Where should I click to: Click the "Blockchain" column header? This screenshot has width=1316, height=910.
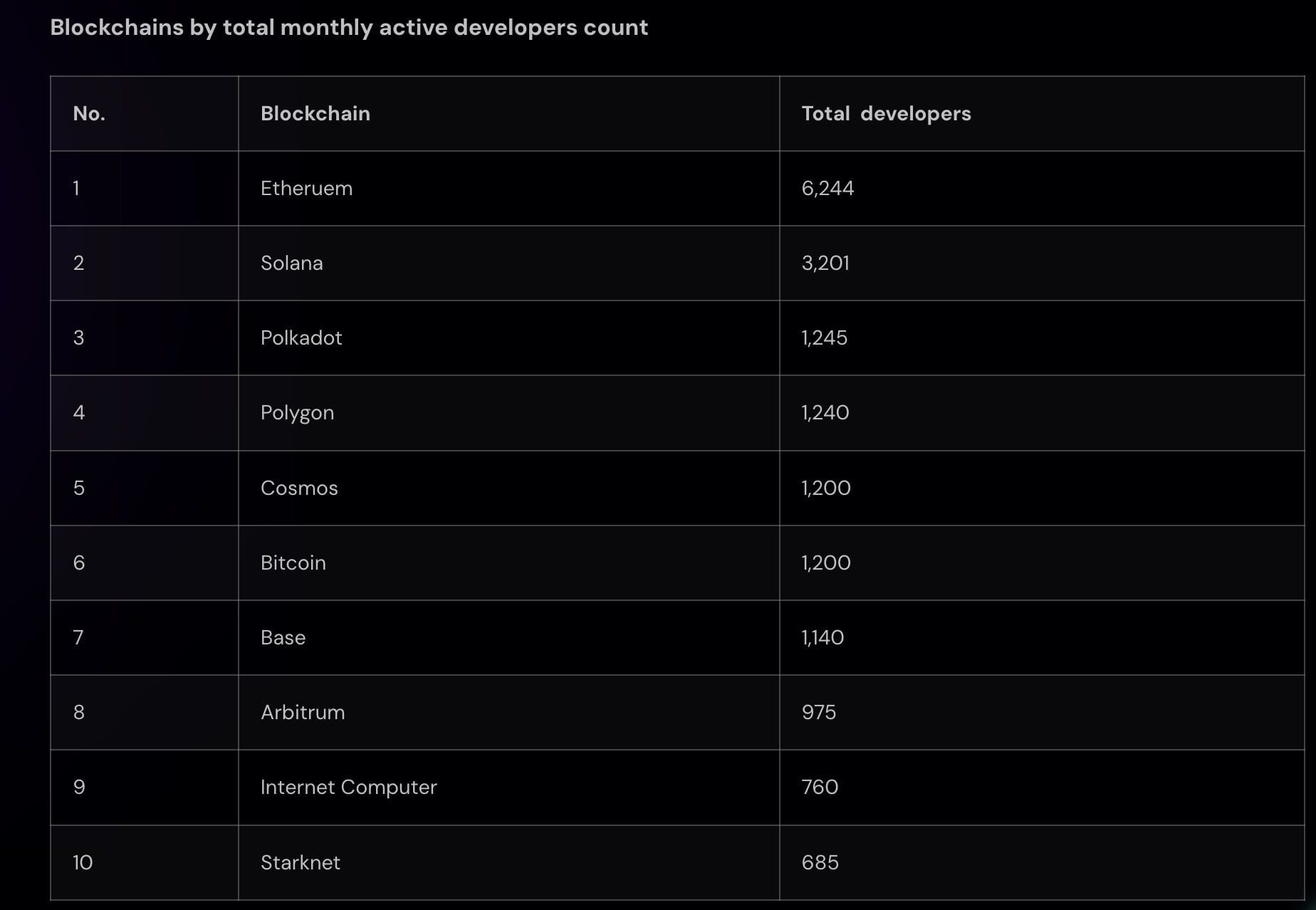pos(315,114)
